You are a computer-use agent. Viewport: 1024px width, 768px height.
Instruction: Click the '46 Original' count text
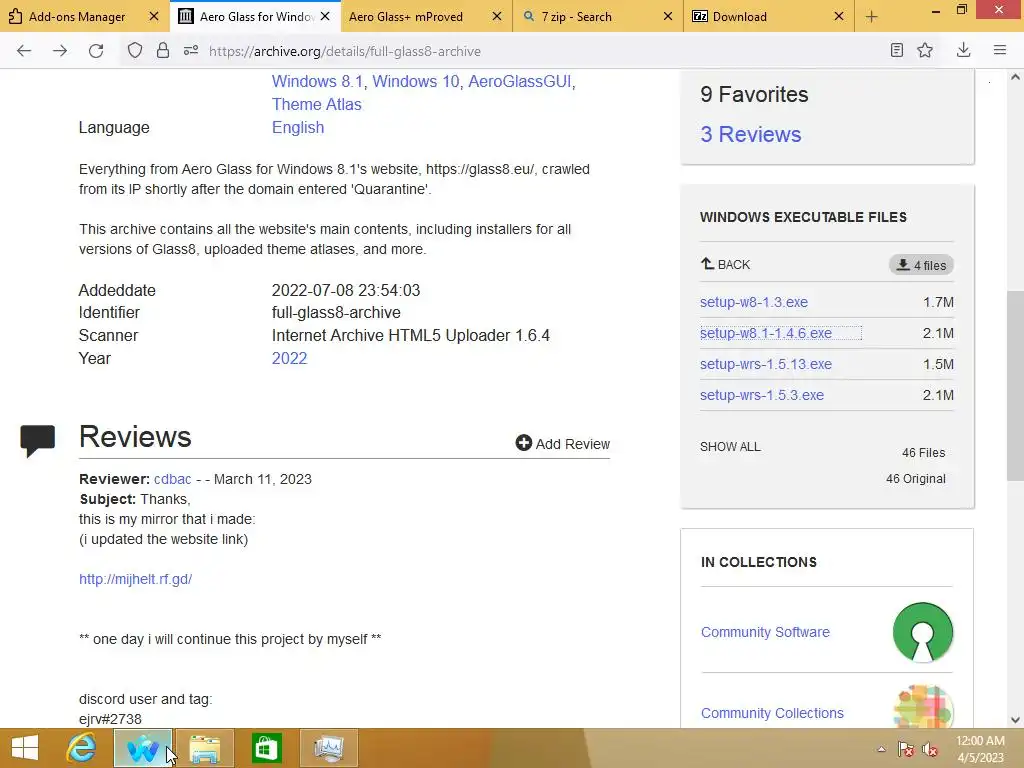coord(916,479)
